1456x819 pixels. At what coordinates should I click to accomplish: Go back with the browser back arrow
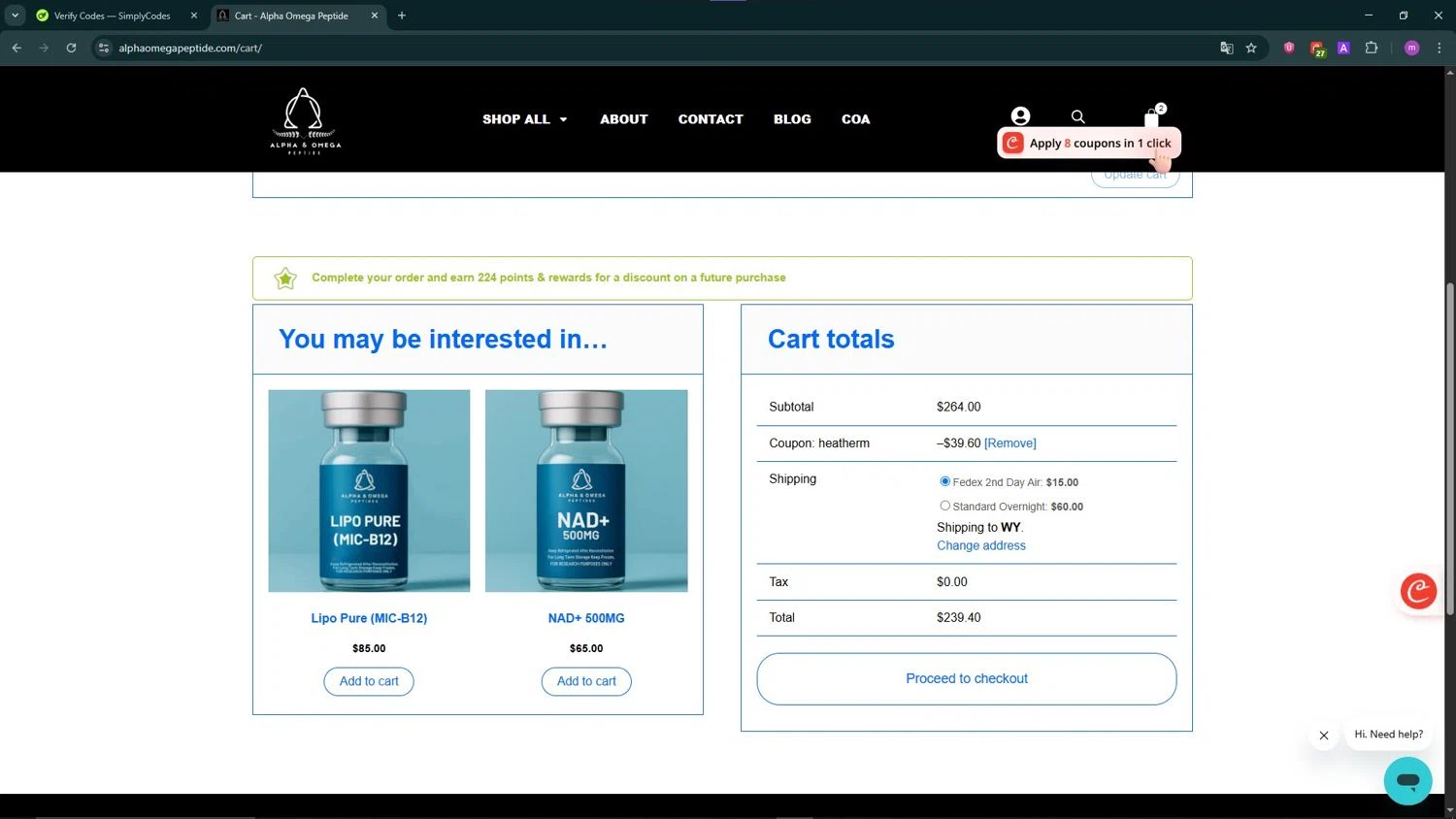17,48
